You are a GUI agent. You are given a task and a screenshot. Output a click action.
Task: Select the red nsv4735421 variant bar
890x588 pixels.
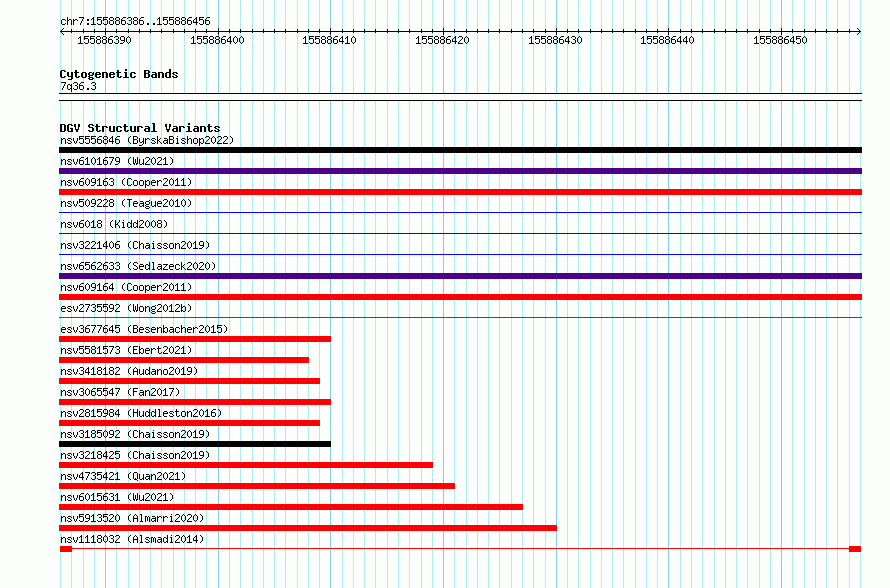coord(257,486)
